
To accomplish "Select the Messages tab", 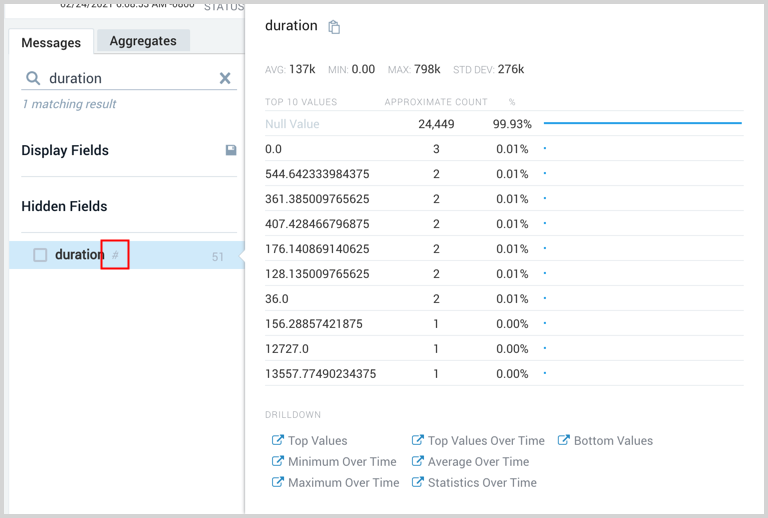I will (51, 43).
